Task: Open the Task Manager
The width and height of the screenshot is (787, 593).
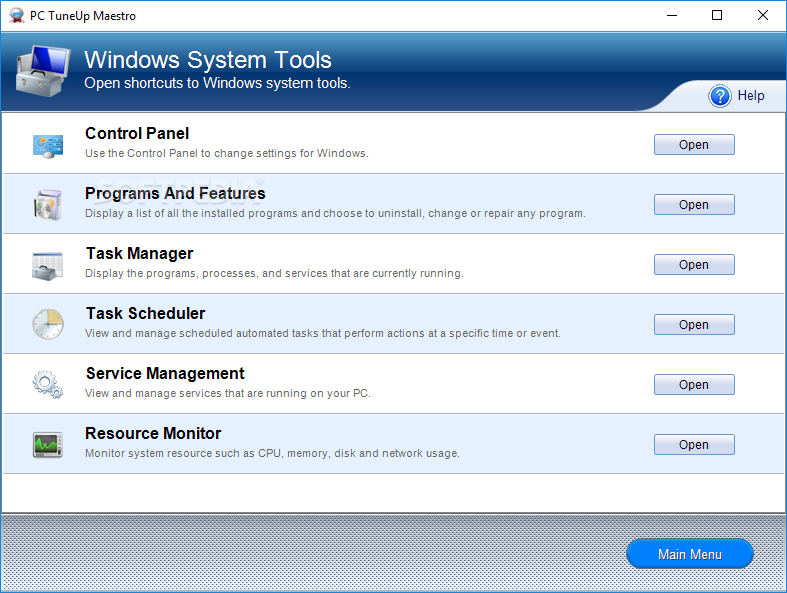Action: pyautogui.click(x=694, y=265)
